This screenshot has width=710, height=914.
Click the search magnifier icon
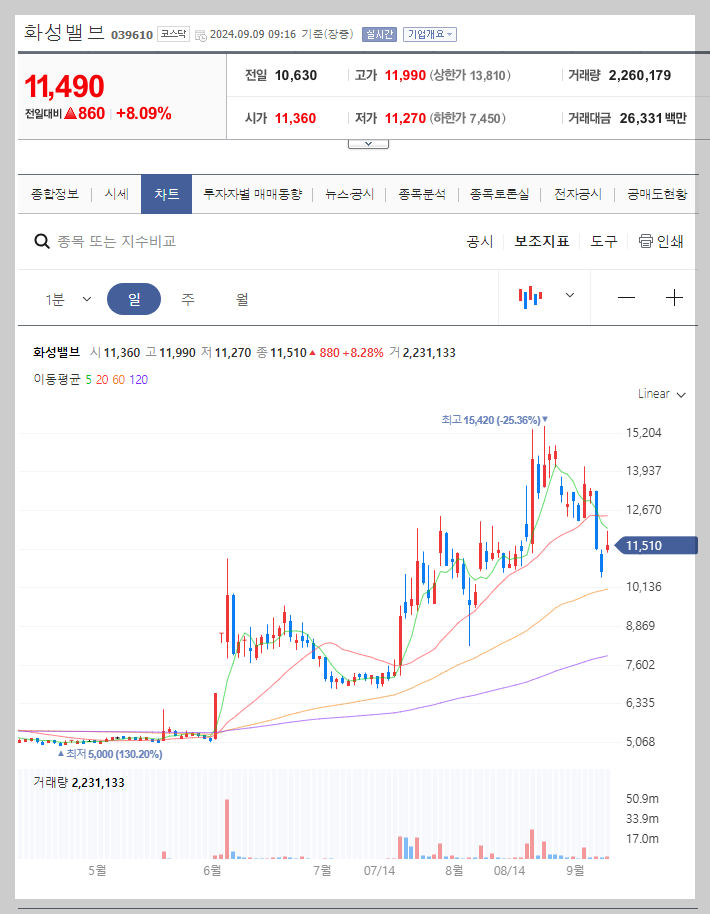tap(42, 240)
